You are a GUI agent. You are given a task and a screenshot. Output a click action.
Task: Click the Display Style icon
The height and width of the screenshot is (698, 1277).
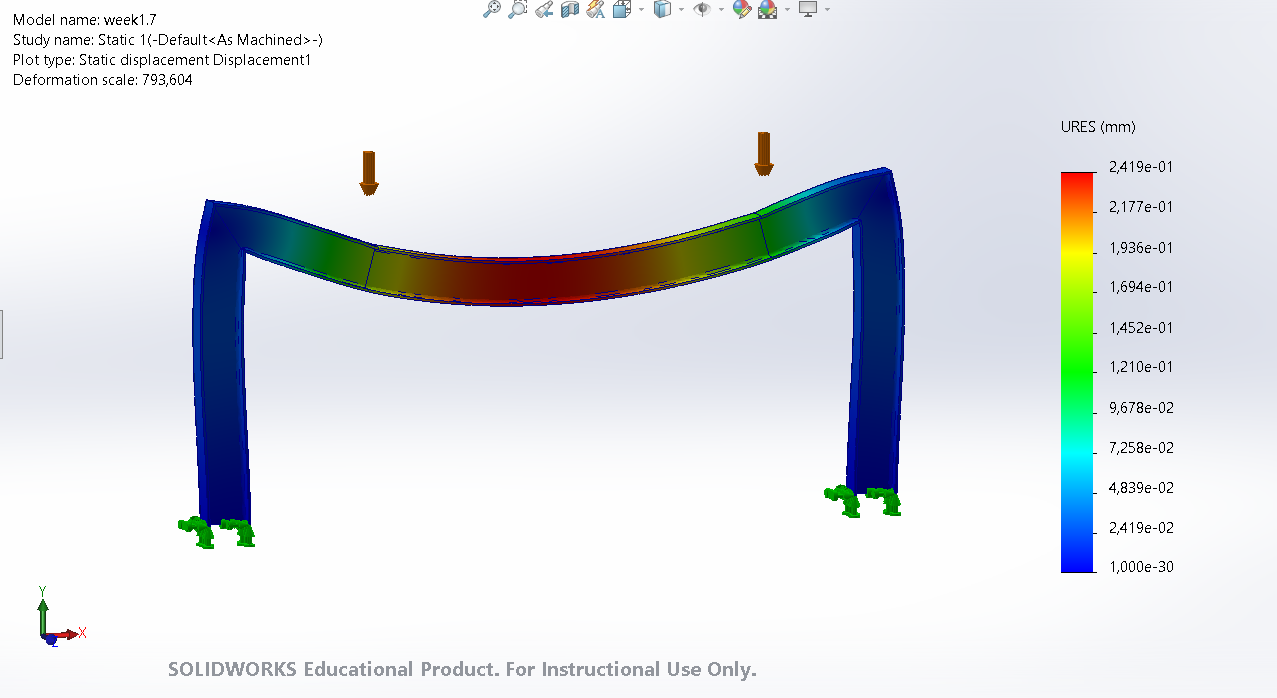click(x=662, y=9)
